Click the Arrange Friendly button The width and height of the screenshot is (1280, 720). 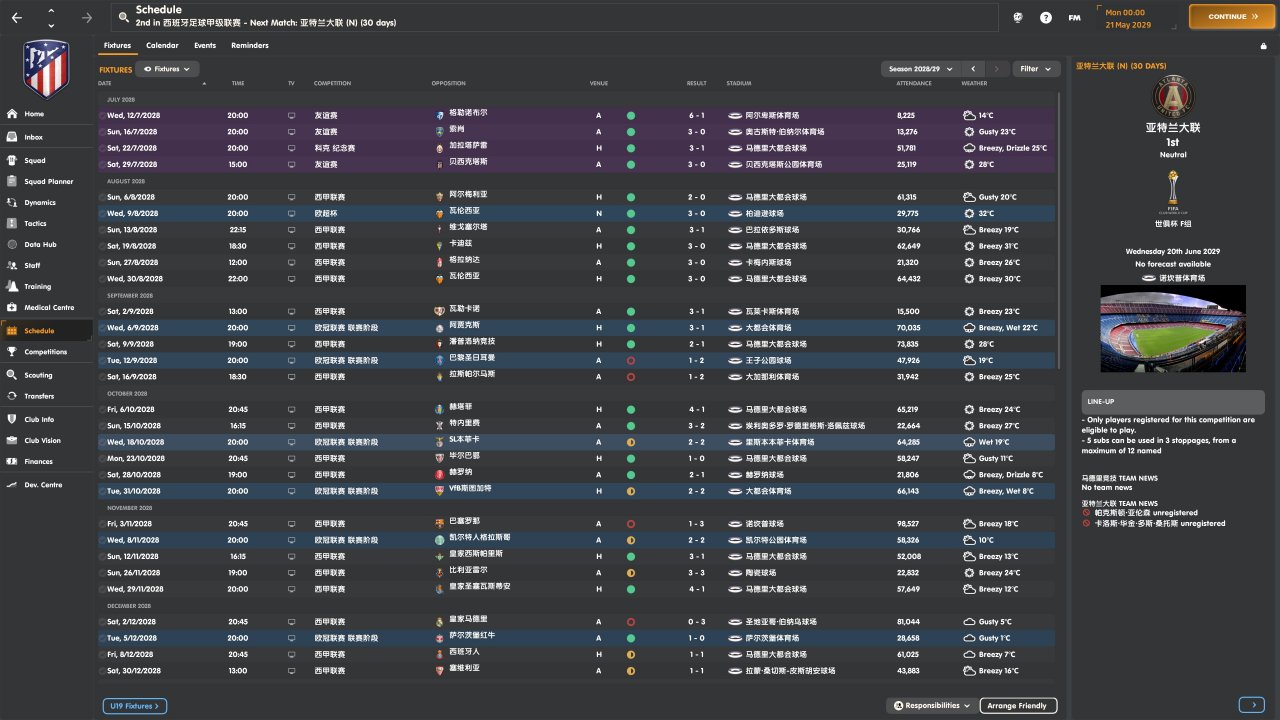[x=1017, y=706]
